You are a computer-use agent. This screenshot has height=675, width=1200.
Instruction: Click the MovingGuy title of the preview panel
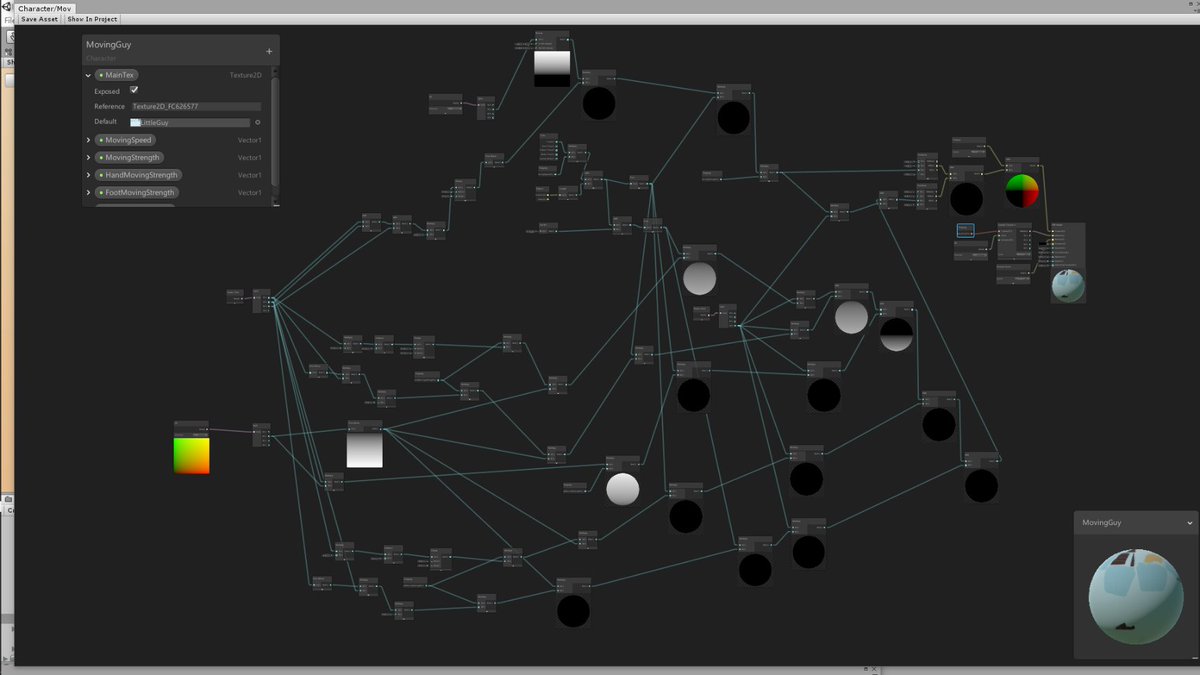(x=1101, y=523)
